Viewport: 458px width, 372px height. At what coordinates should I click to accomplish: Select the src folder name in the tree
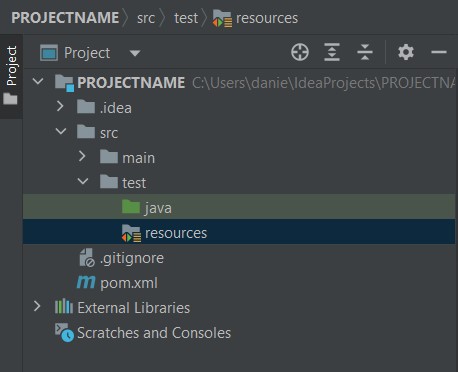[109, 133]
